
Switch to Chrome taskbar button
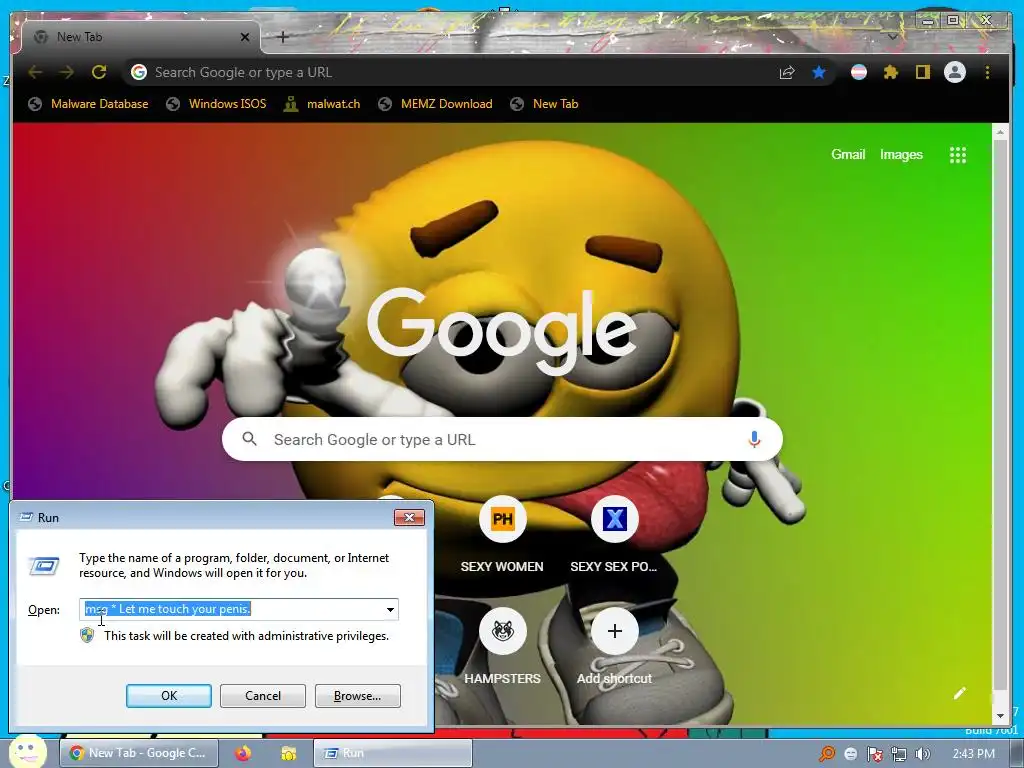[139, 753]
